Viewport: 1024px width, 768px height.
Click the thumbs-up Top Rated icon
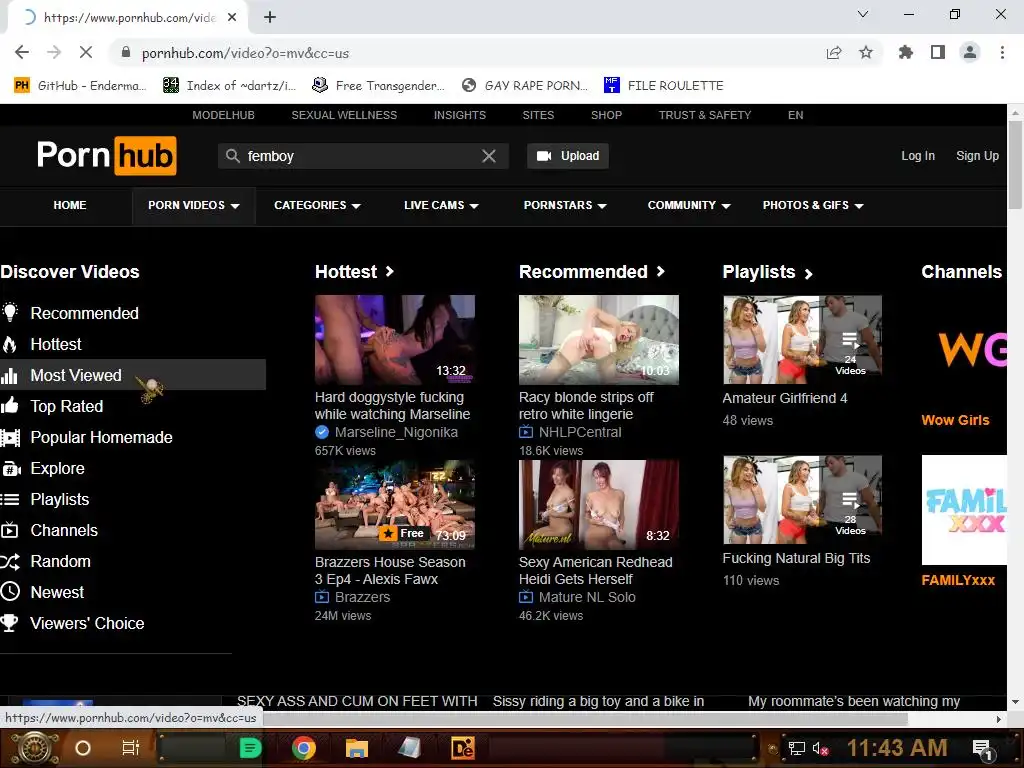10,406
